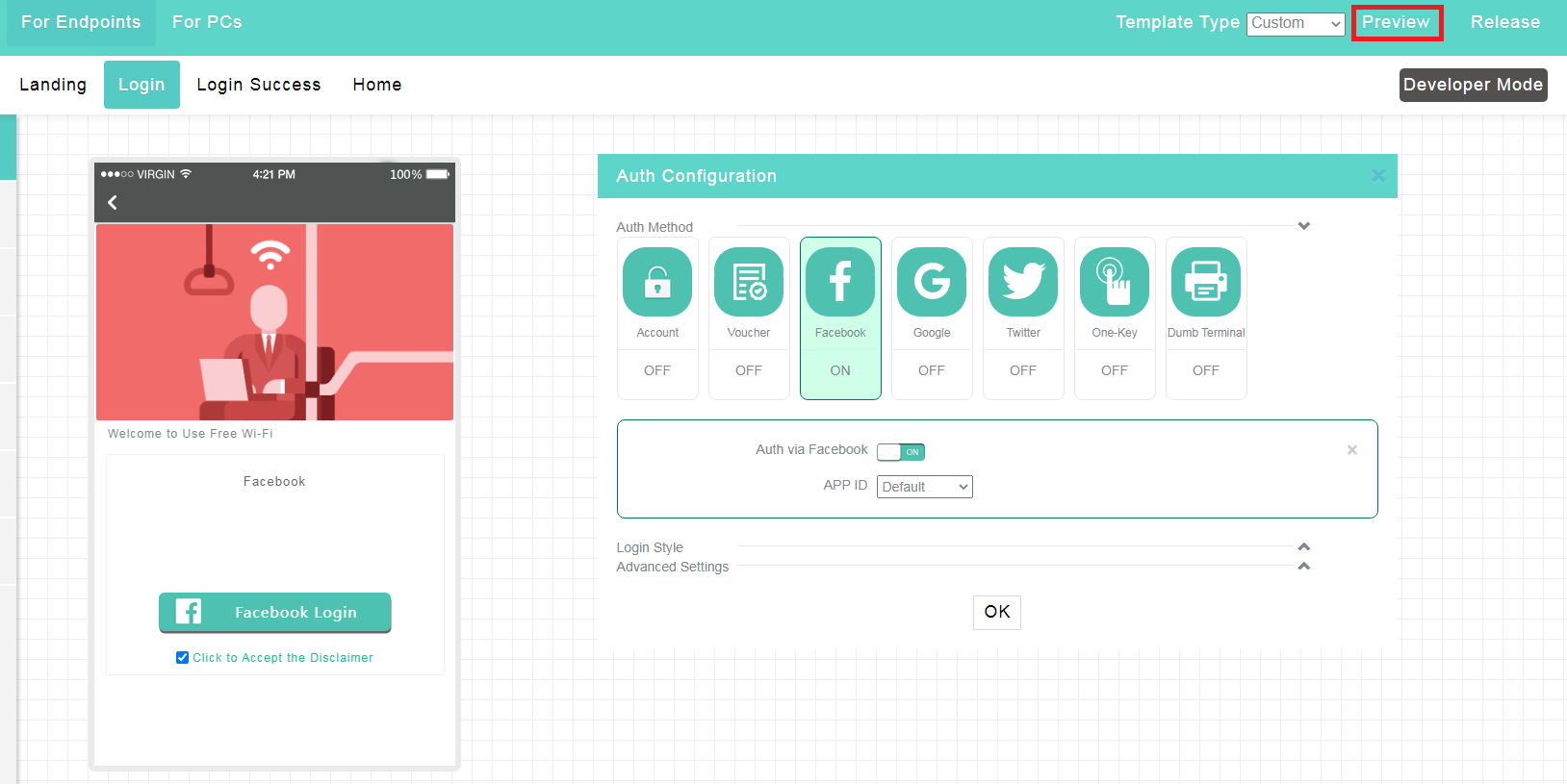Switch off Auth via Facebook toggle
Screen dimensions: 1567x784
[x=901, y=451]
